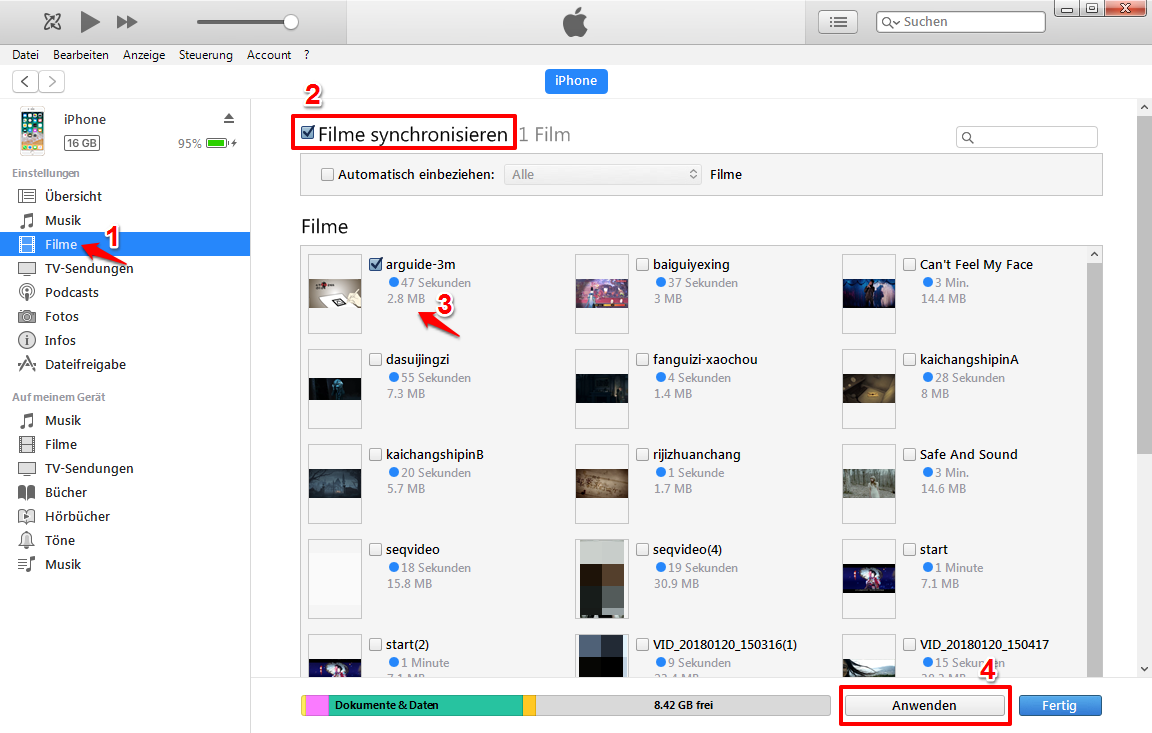This screenshot has height=733, width=1152.
Task: Open the Bearbeiten menu
Action: click(81, 55)
